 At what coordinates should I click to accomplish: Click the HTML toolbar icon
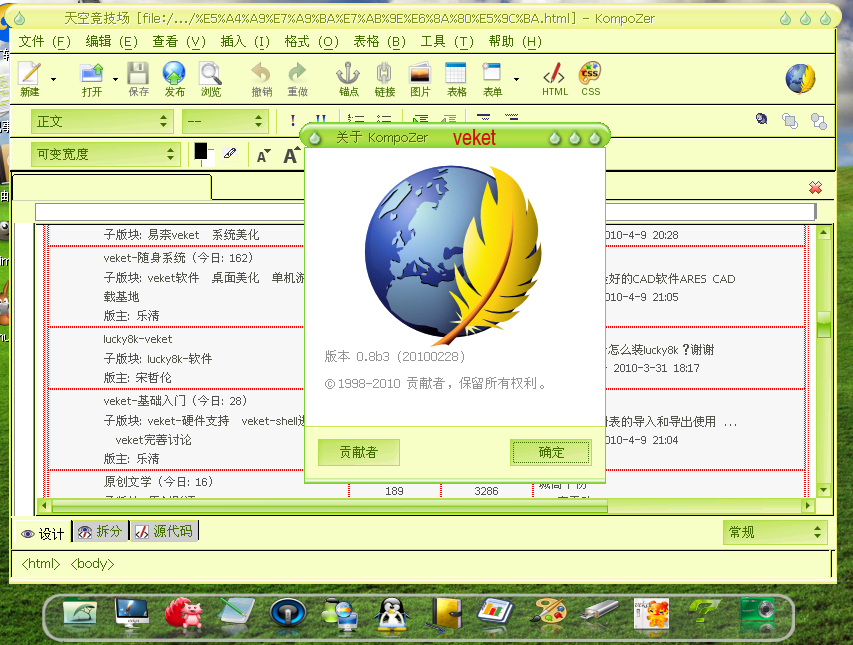point(554,73)
